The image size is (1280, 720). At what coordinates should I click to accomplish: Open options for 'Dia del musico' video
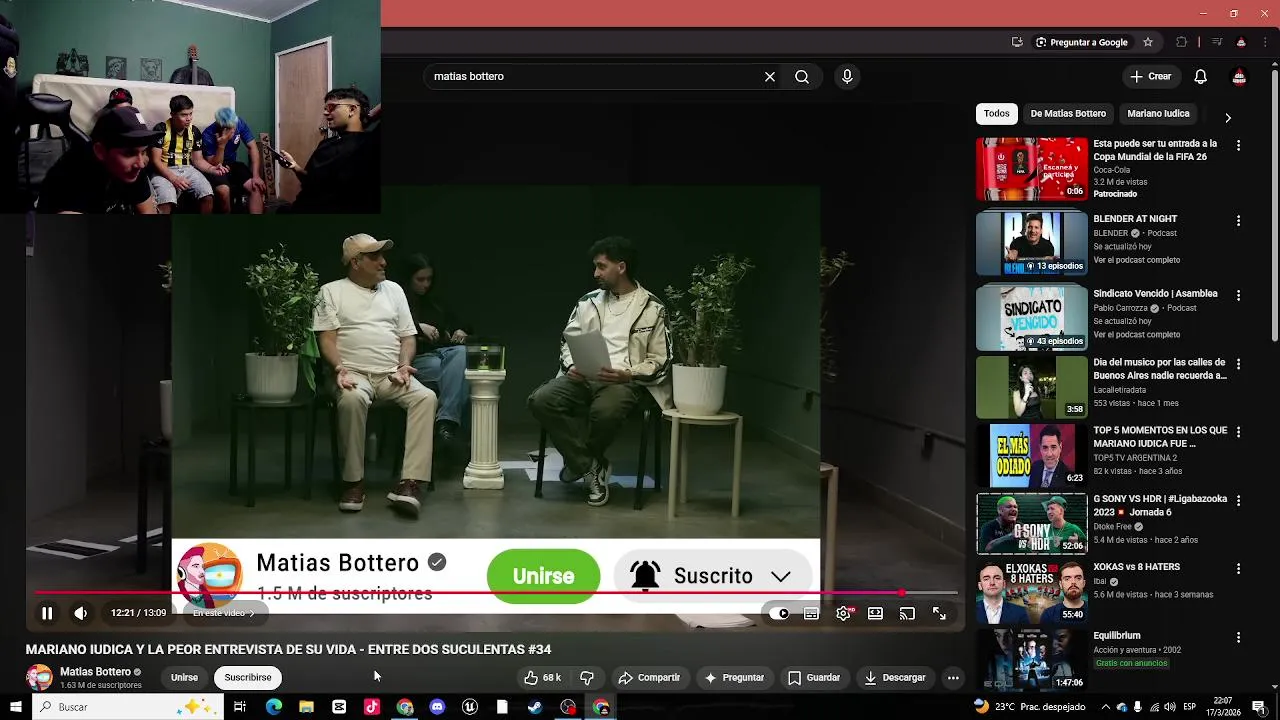pyautogui.click(x=1238, y=364)
